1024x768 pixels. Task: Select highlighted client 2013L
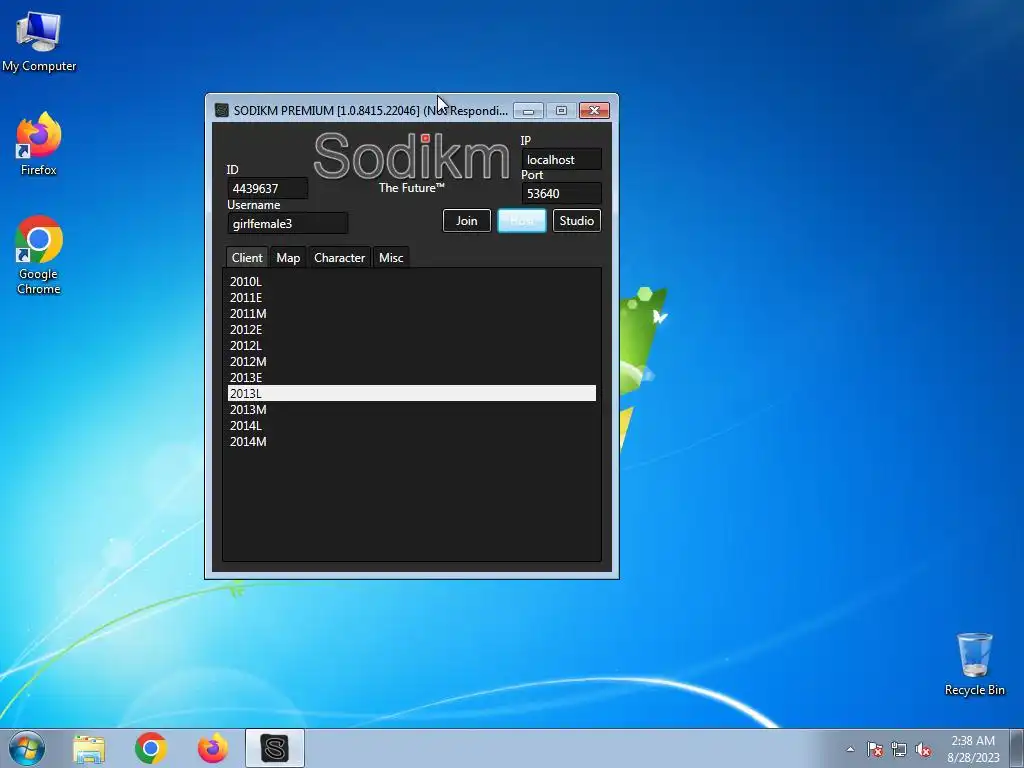coord(411,393)
